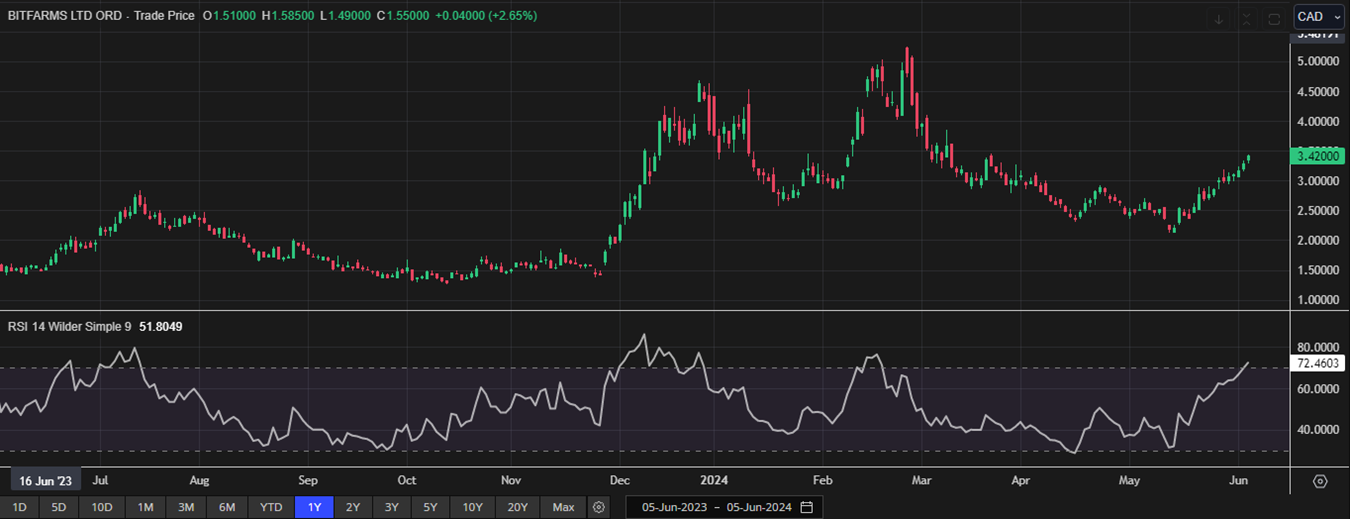
Task: Click the 3M range button
Action: pos(186,507)
